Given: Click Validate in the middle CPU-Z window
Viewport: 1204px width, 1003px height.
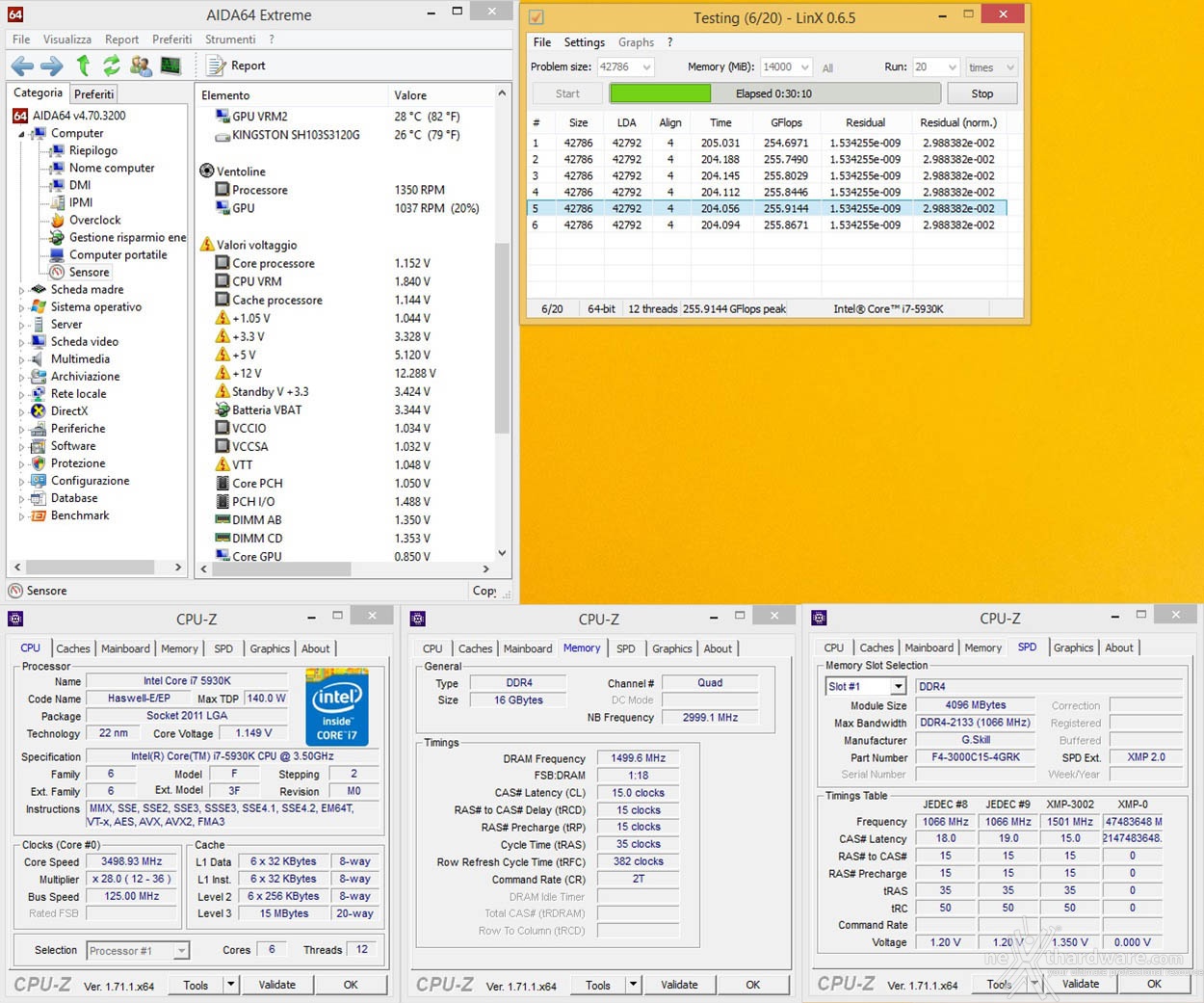Looking at the screenshot, I should [679, 985].
